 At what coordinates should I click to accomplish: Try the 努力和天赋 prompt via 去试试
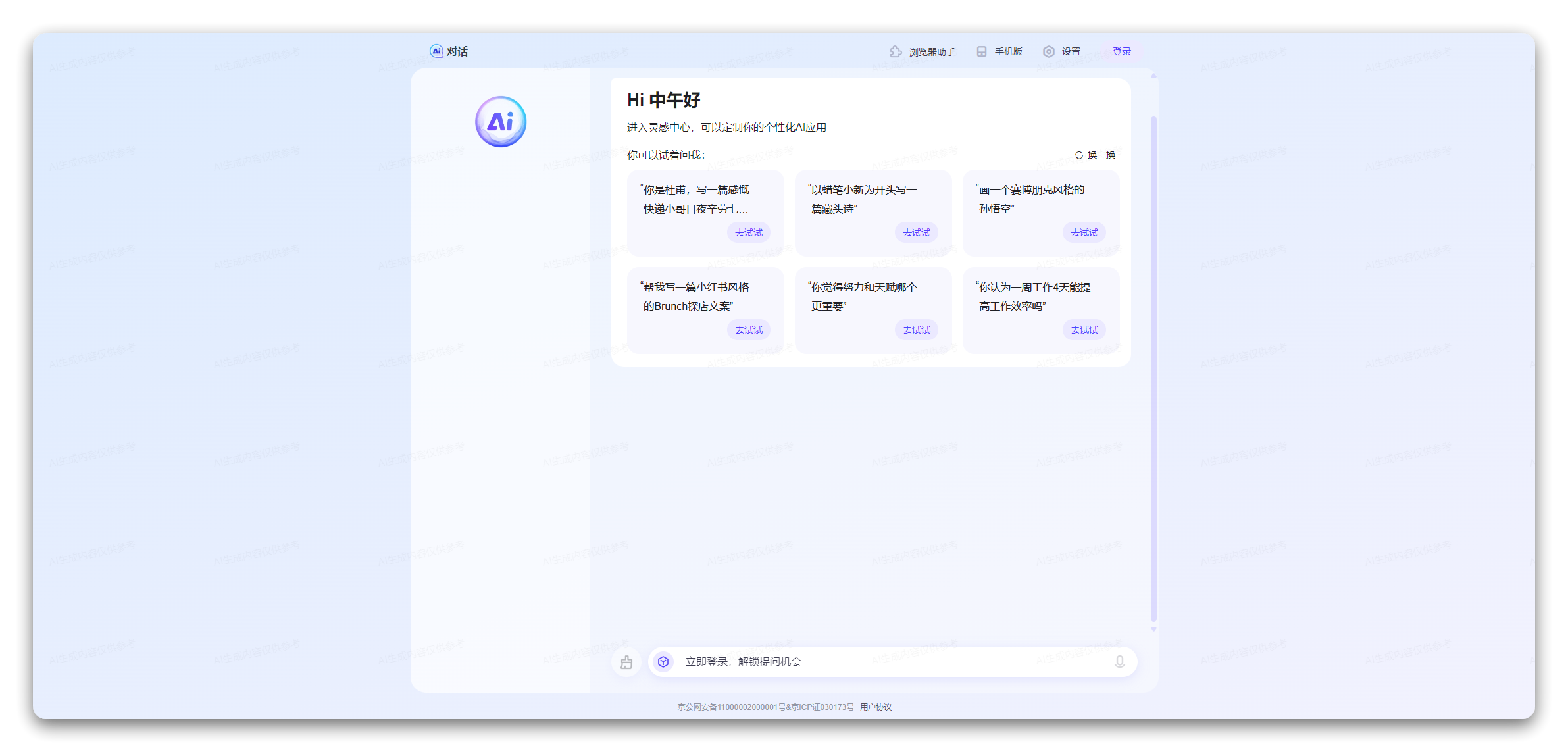pos(916,330)
